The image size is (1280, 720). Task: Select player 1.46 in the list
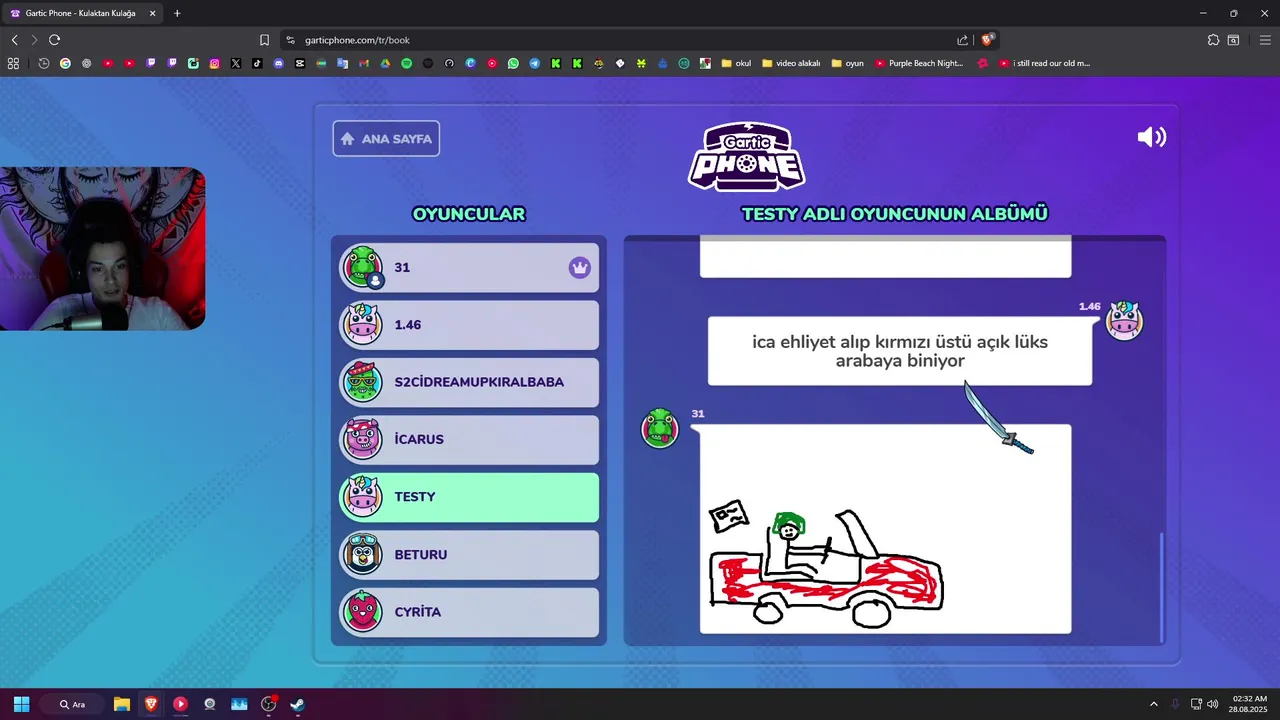(469, 325)
